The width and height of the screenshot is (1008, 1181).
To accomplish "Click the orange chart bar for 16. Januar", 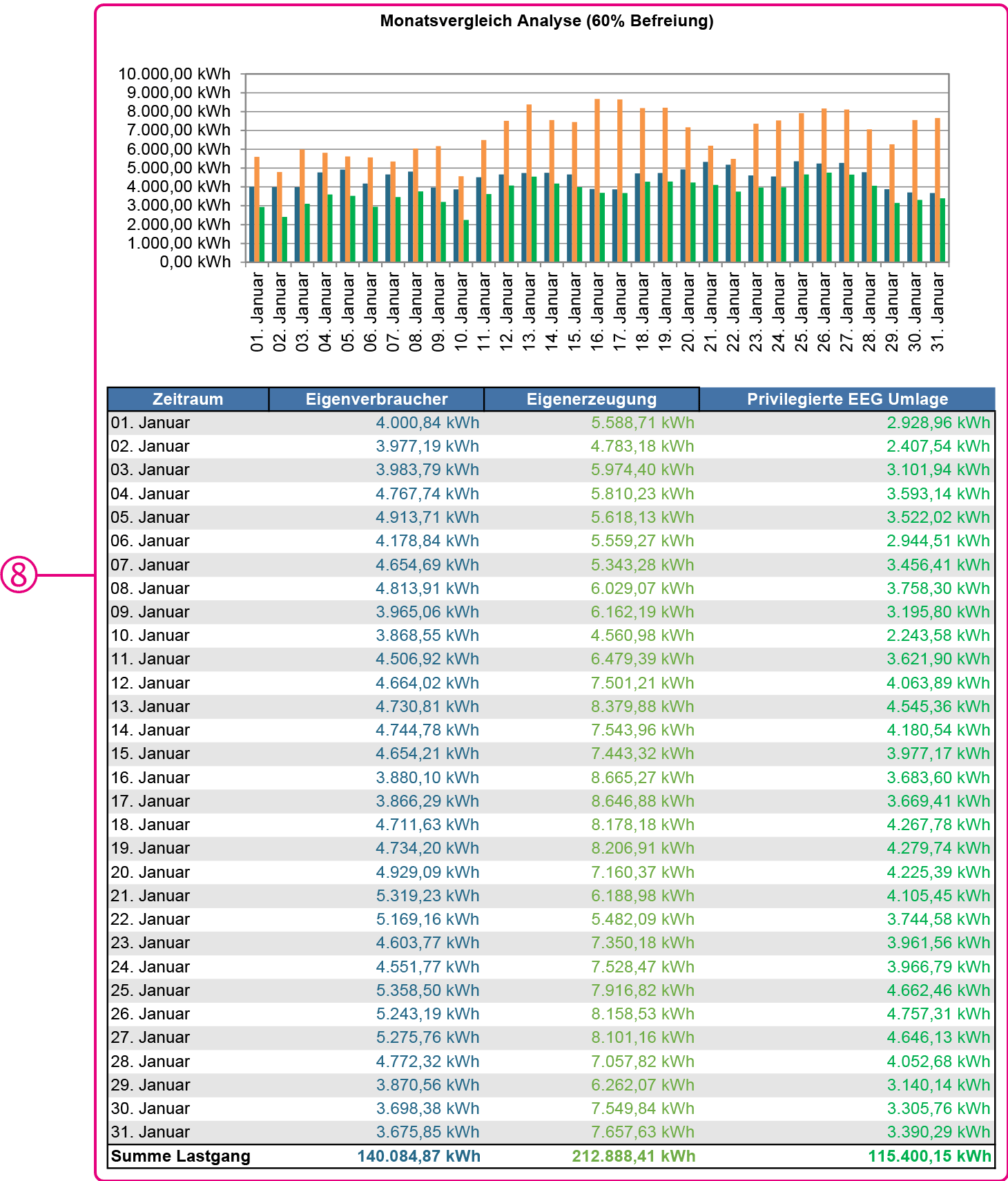I will tap(597, 181).
